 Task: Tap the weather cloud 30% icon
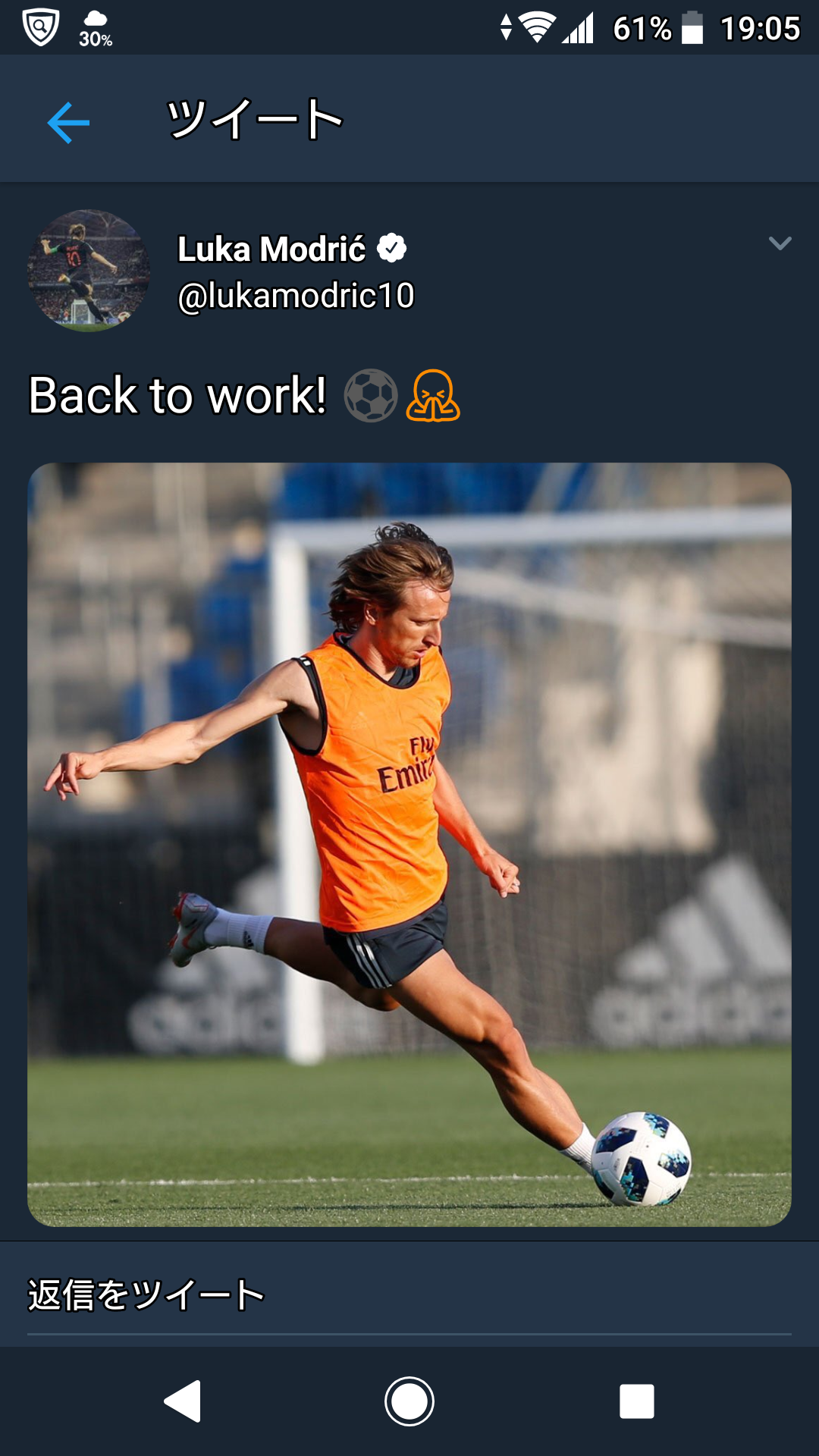(96, 29)
